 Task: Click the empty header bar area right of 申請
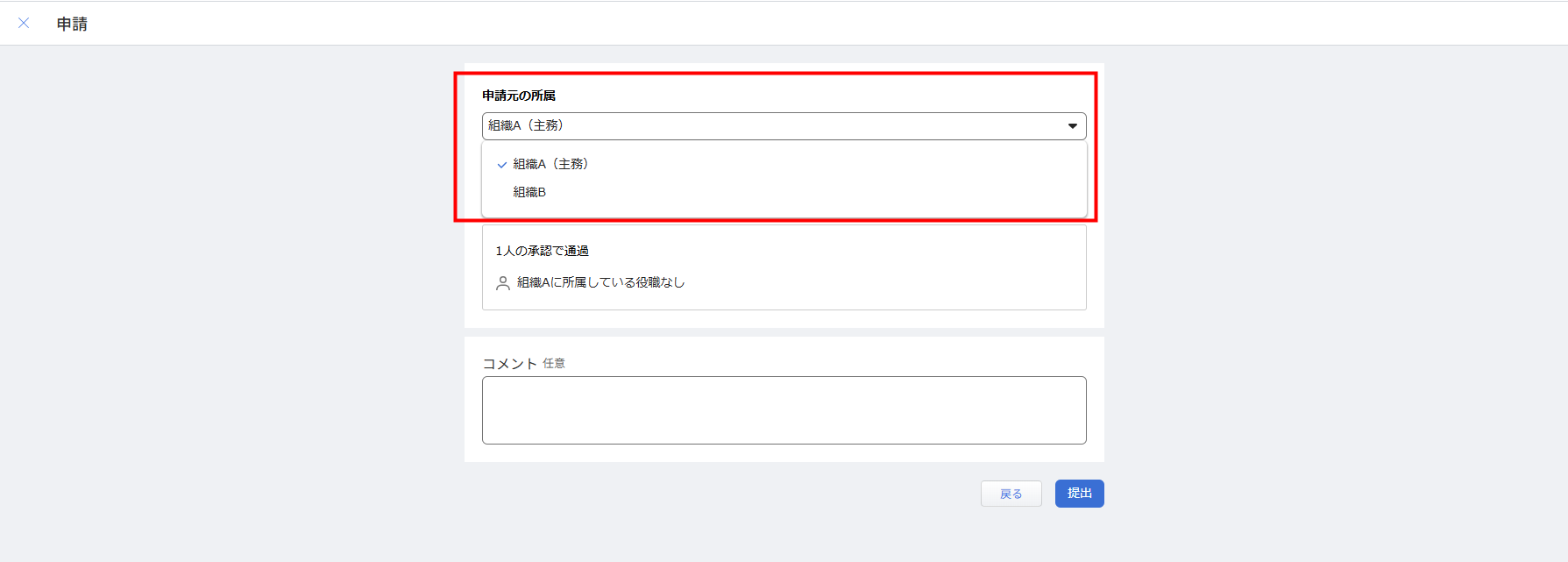(x=789, y=24)
